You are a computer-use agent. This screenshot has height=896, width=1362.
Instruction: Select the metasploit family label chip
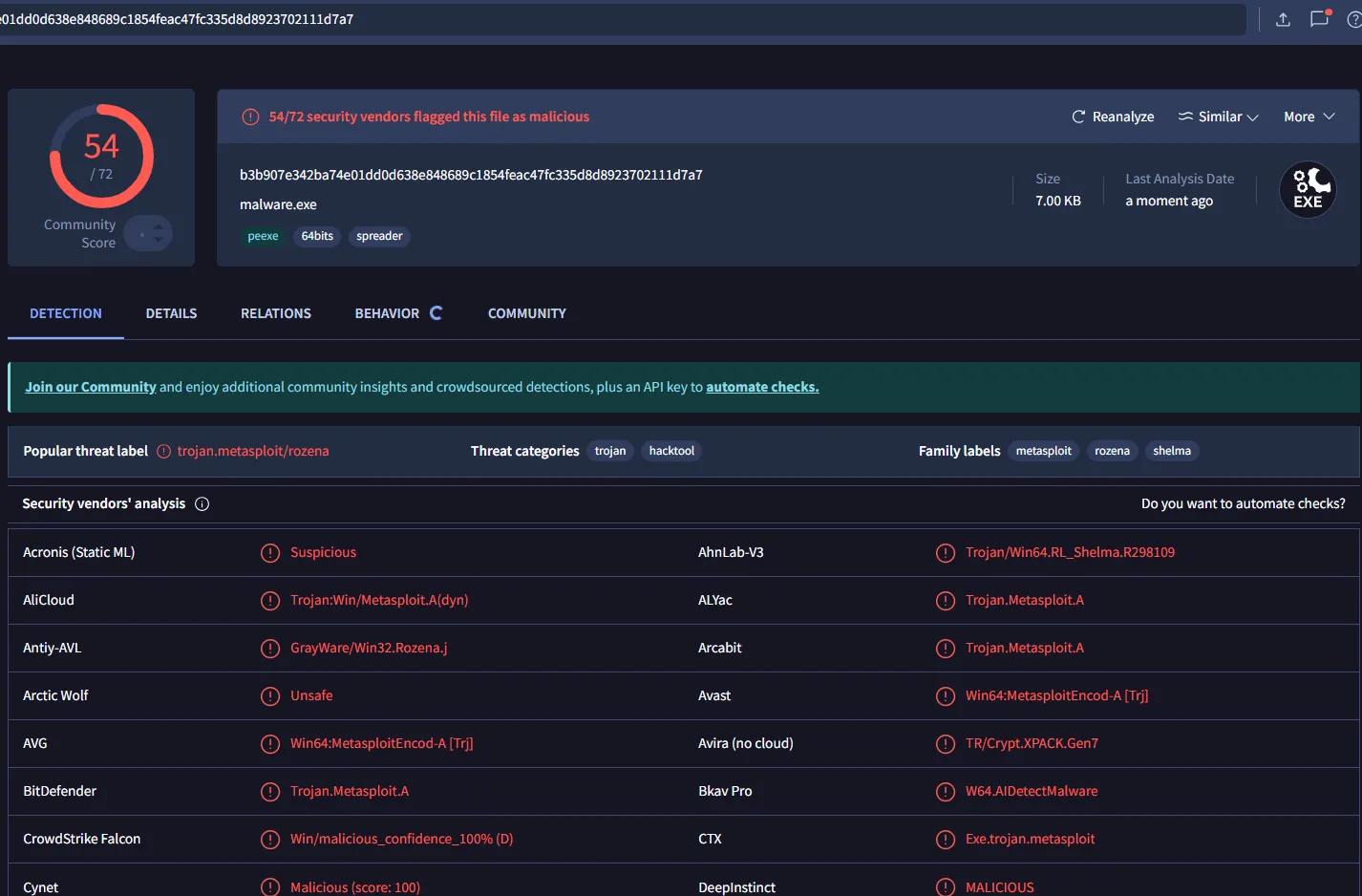point(1043,451)
